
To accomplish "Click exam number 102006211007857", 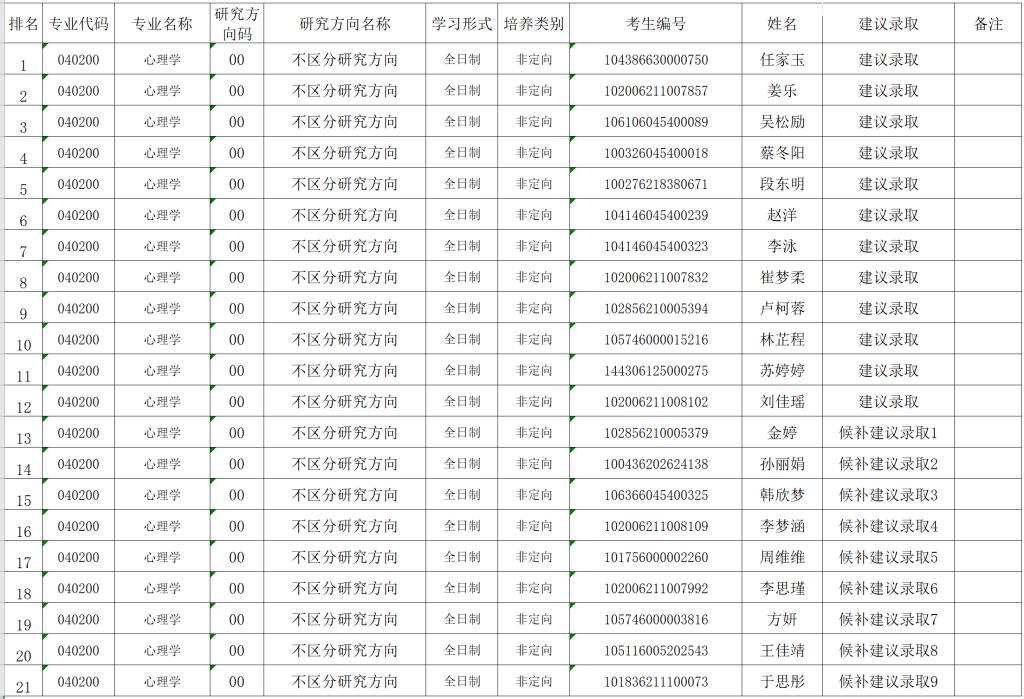I will tap(656, 91).
